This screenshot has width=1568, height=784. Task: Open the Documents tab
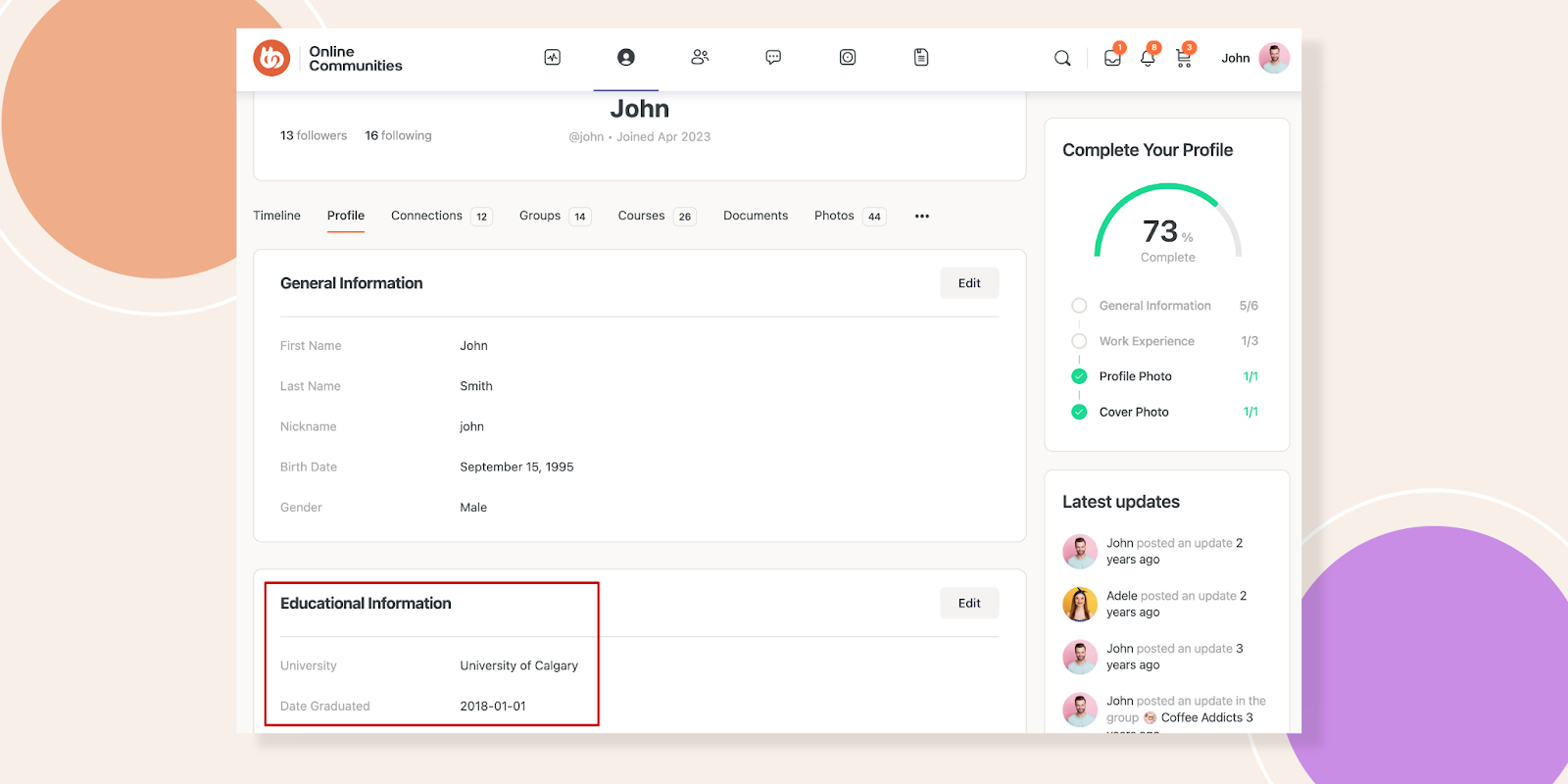point(756,216)
